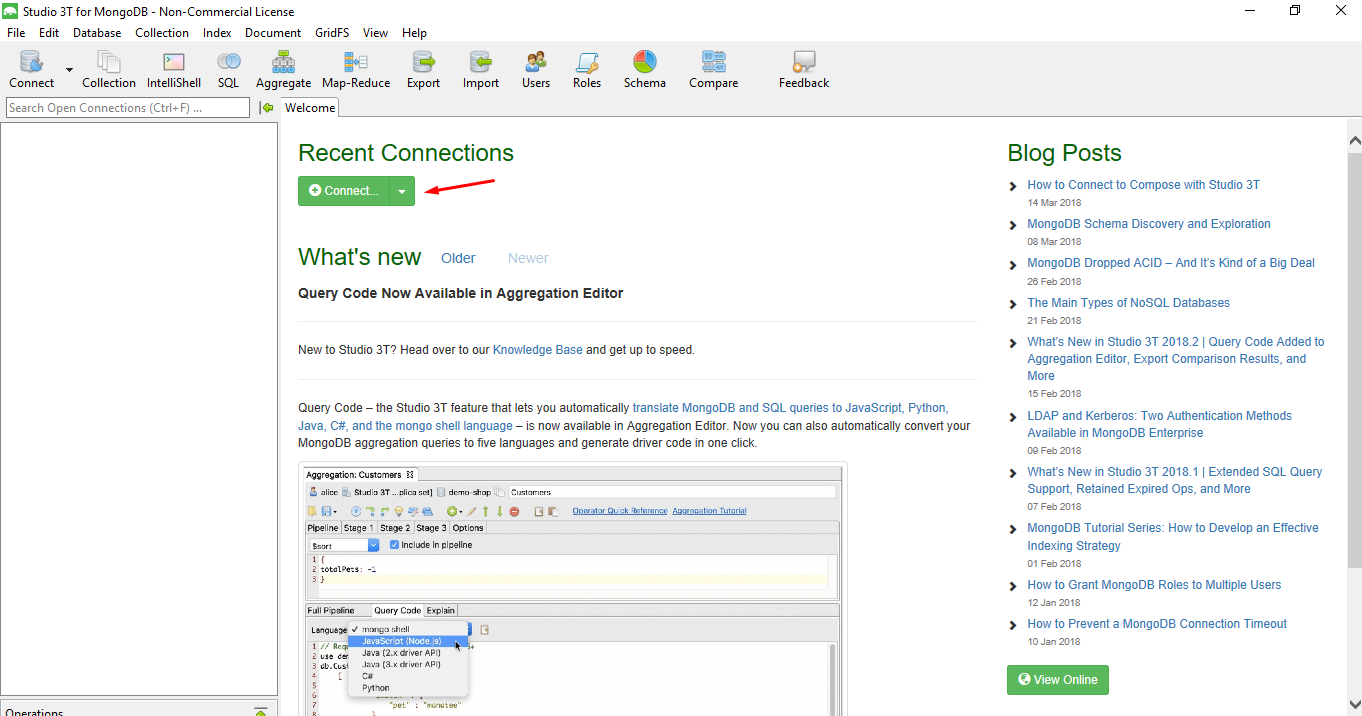Open How to Grant MongoDB Roles post
1362x716 pixels.
coord(1154,585)
